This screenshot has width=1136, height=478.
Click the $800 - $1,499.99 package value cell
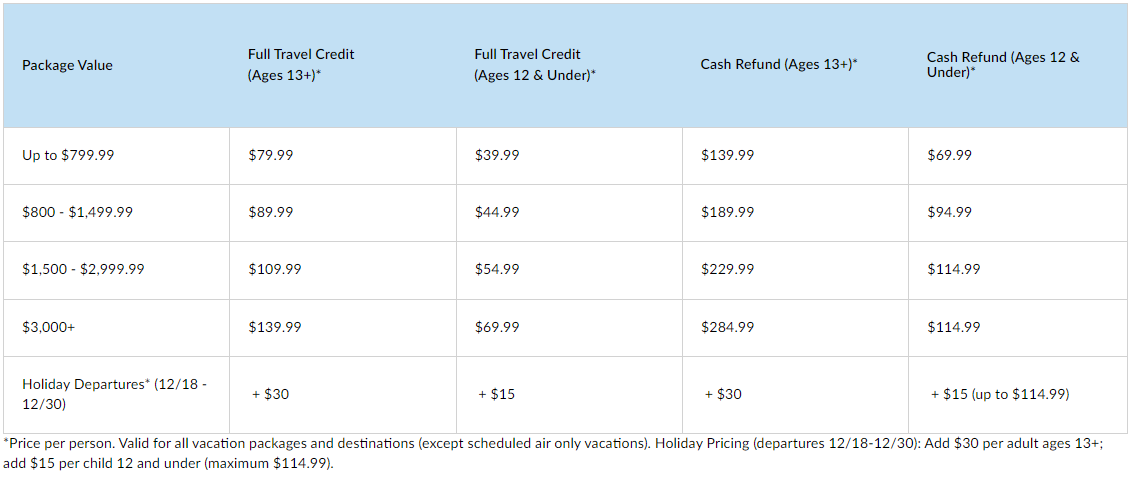tap(78, 213)
